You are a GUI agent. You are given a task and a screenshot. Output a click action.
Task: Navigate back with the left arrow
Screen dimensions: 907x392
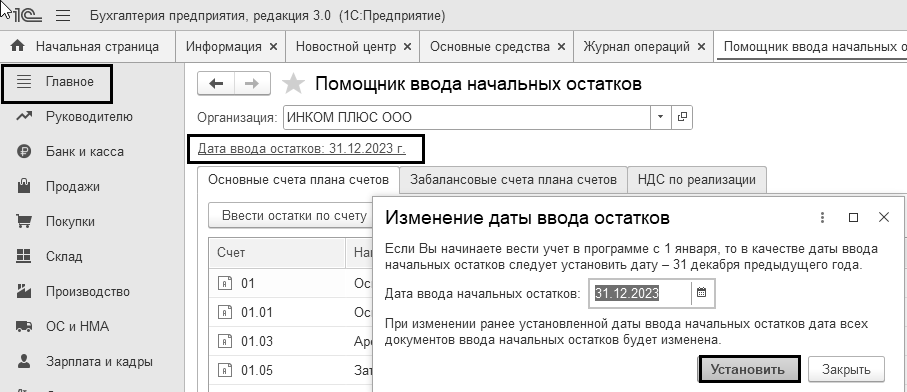tap(216, 84)
